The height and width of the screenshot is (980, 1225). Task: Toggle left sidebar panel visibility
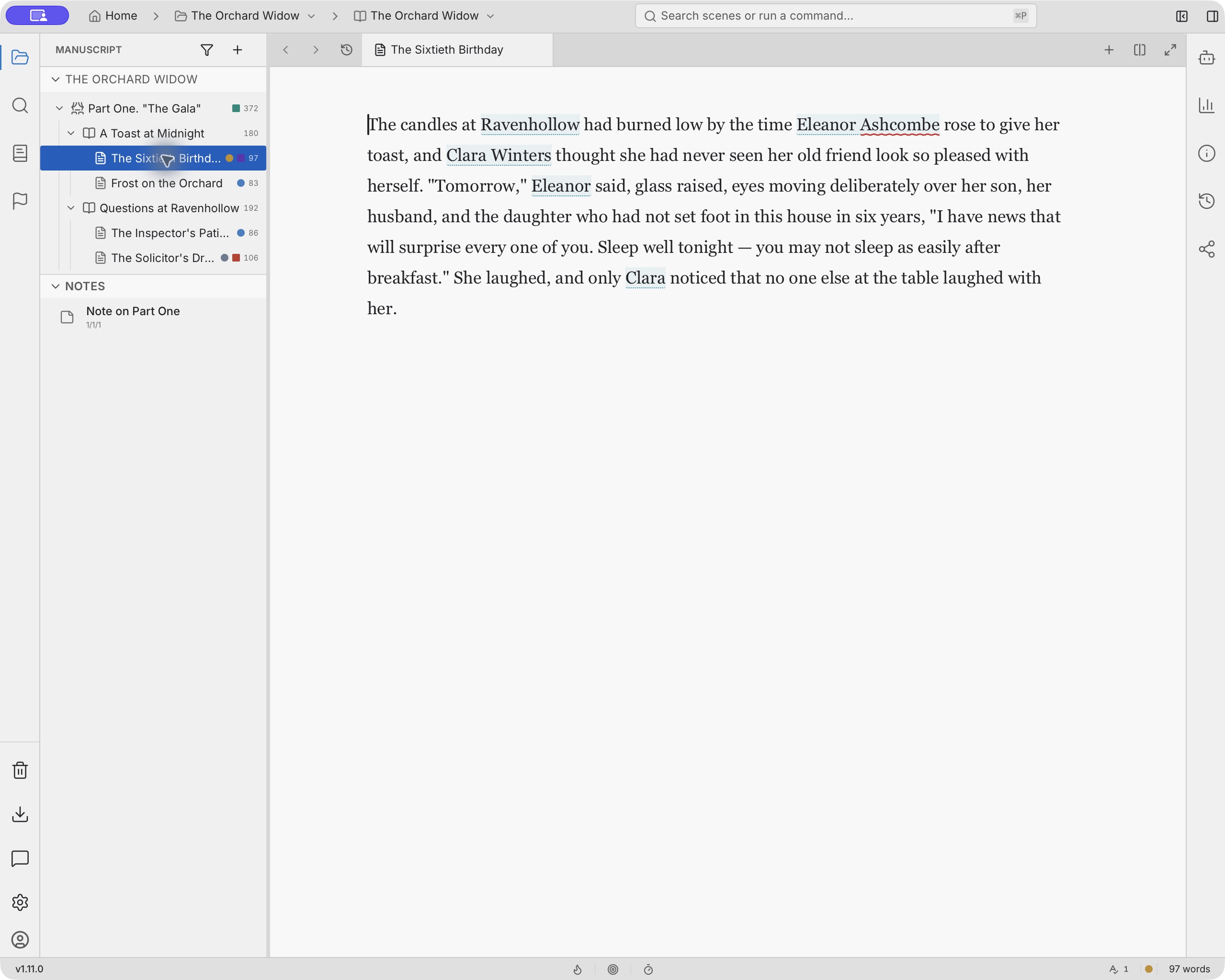(x=1182, y=16)
